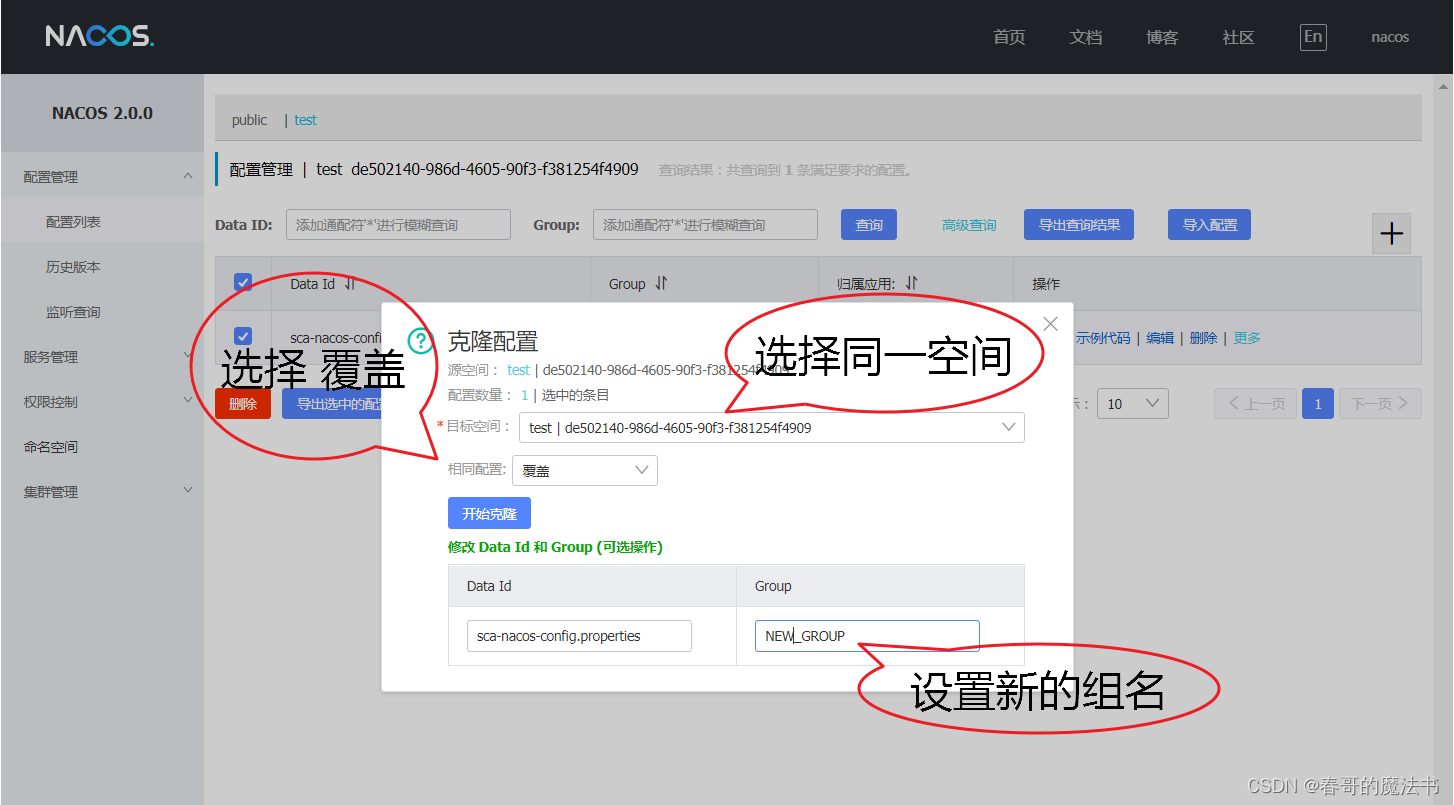Open 高级查询 link

point(969,225)
